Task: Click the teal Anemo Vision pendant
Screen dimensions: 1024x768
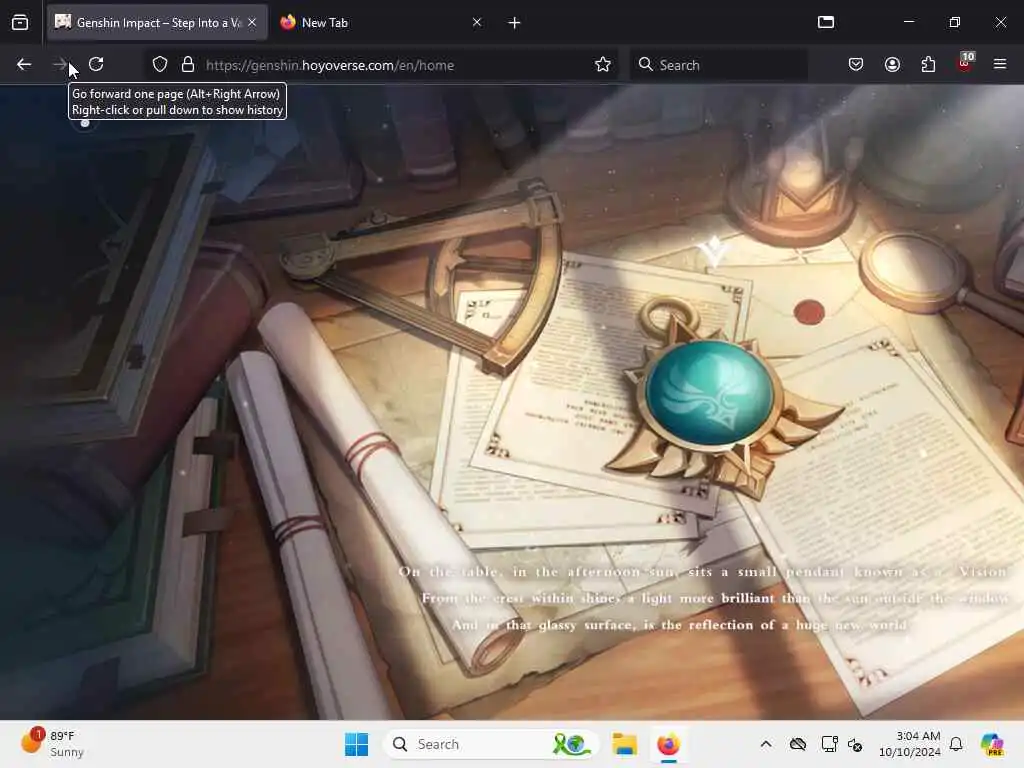Action: (x=709, y=393)
